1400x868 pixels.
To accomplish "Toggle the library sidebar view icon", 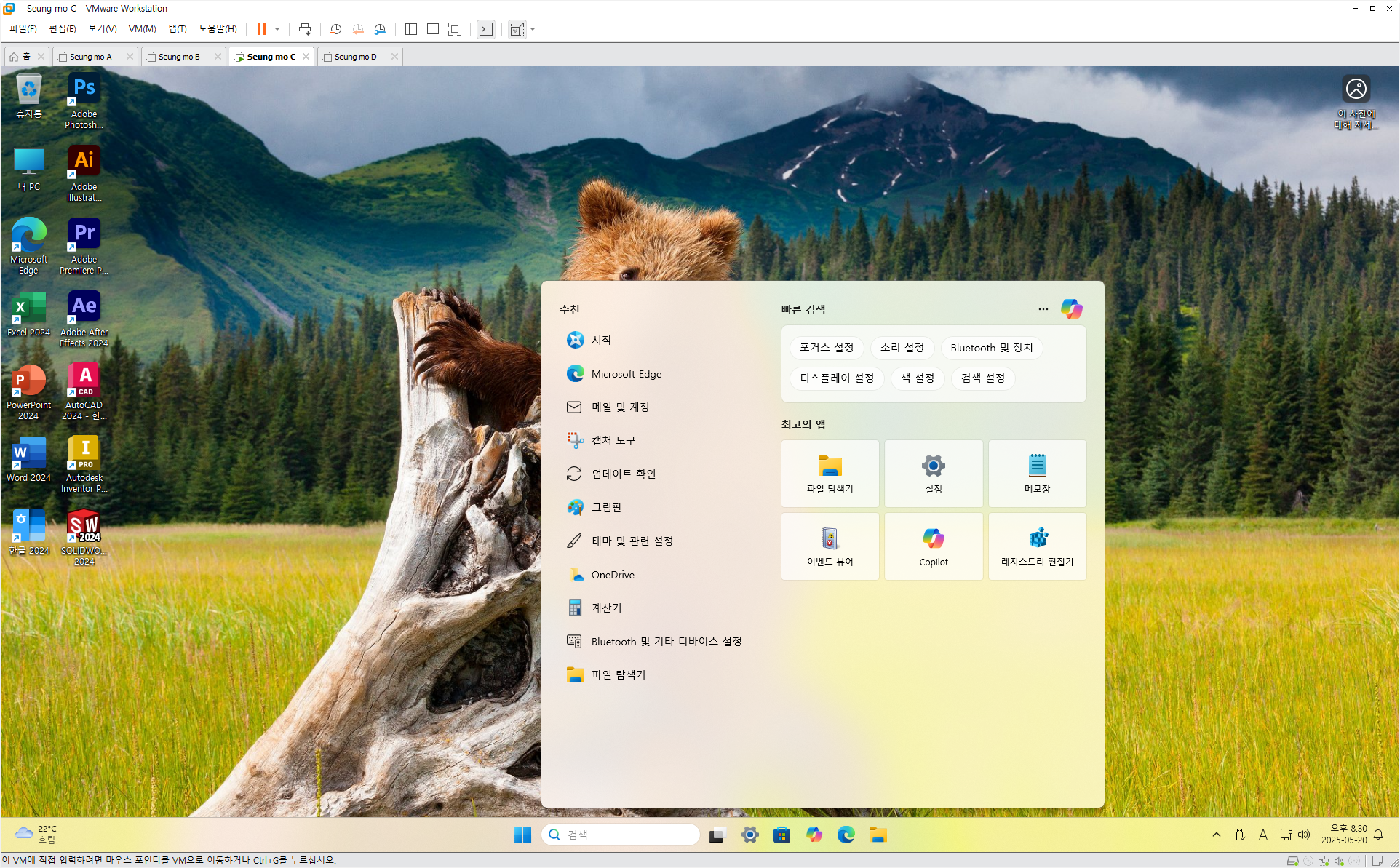I will coord(411,29).
